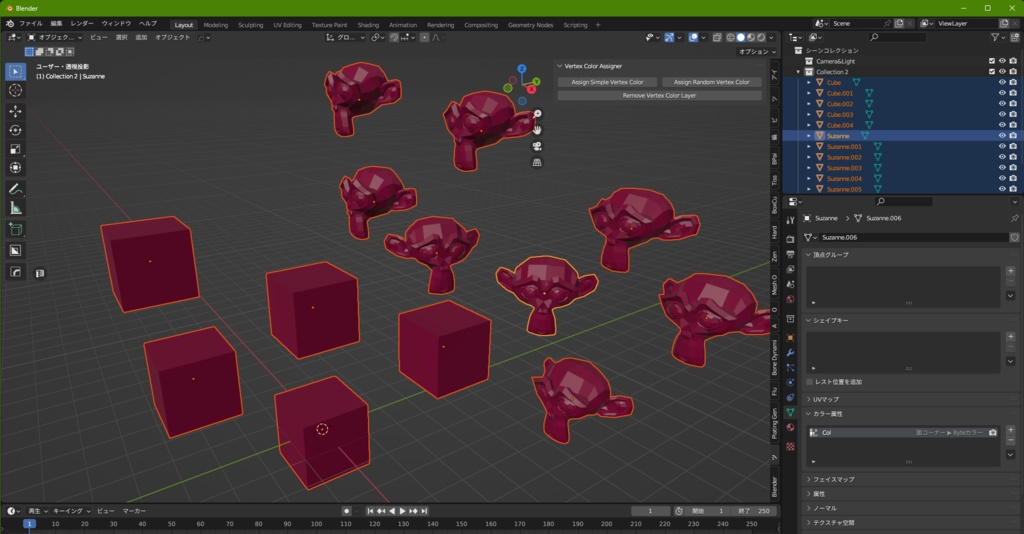
Task: Open the Scene properties tab
Action: coord(790,284)
